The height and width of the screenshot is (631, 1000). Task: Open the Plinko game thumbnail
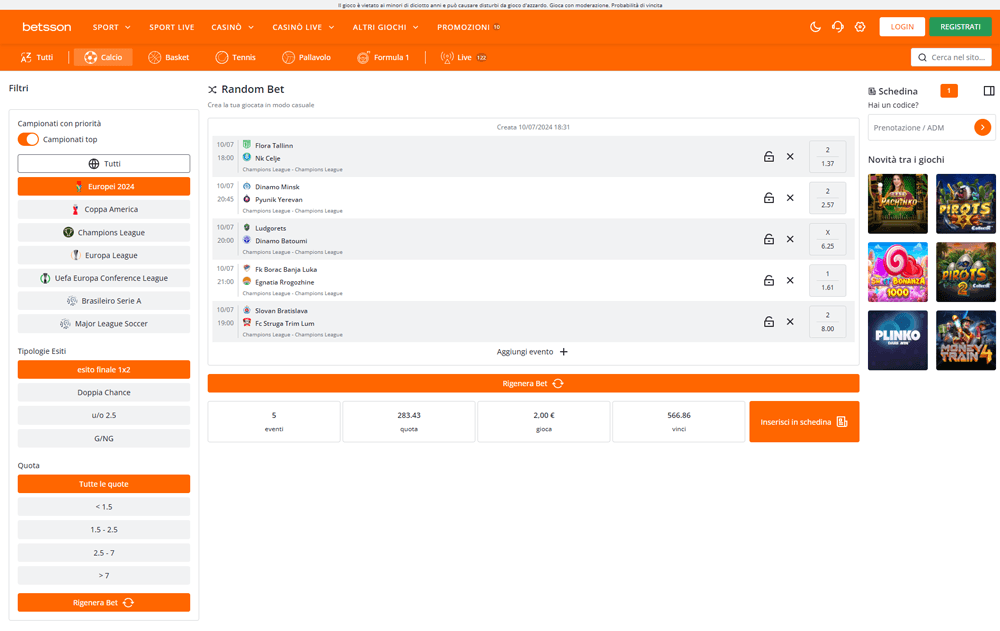[x=897, y=340]
